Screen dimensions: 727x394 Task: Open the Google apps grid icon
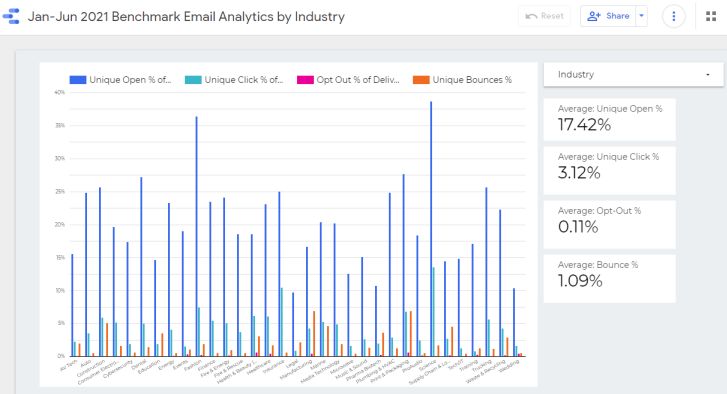point(711,16)
